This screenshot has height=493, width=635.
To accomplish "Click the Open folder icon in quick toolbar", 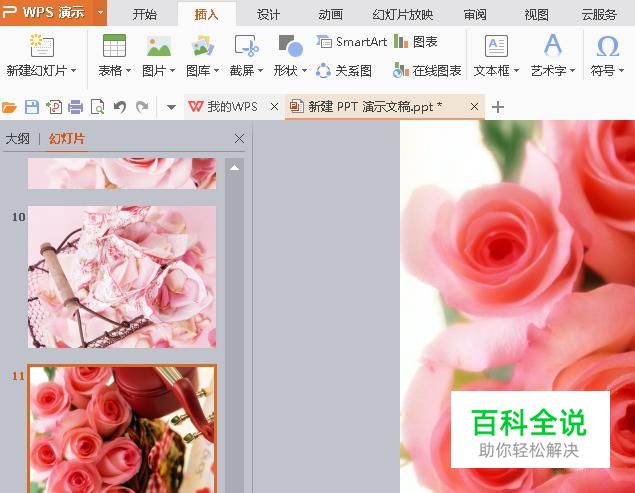I will pyautogui.click(x=9, y=107).
